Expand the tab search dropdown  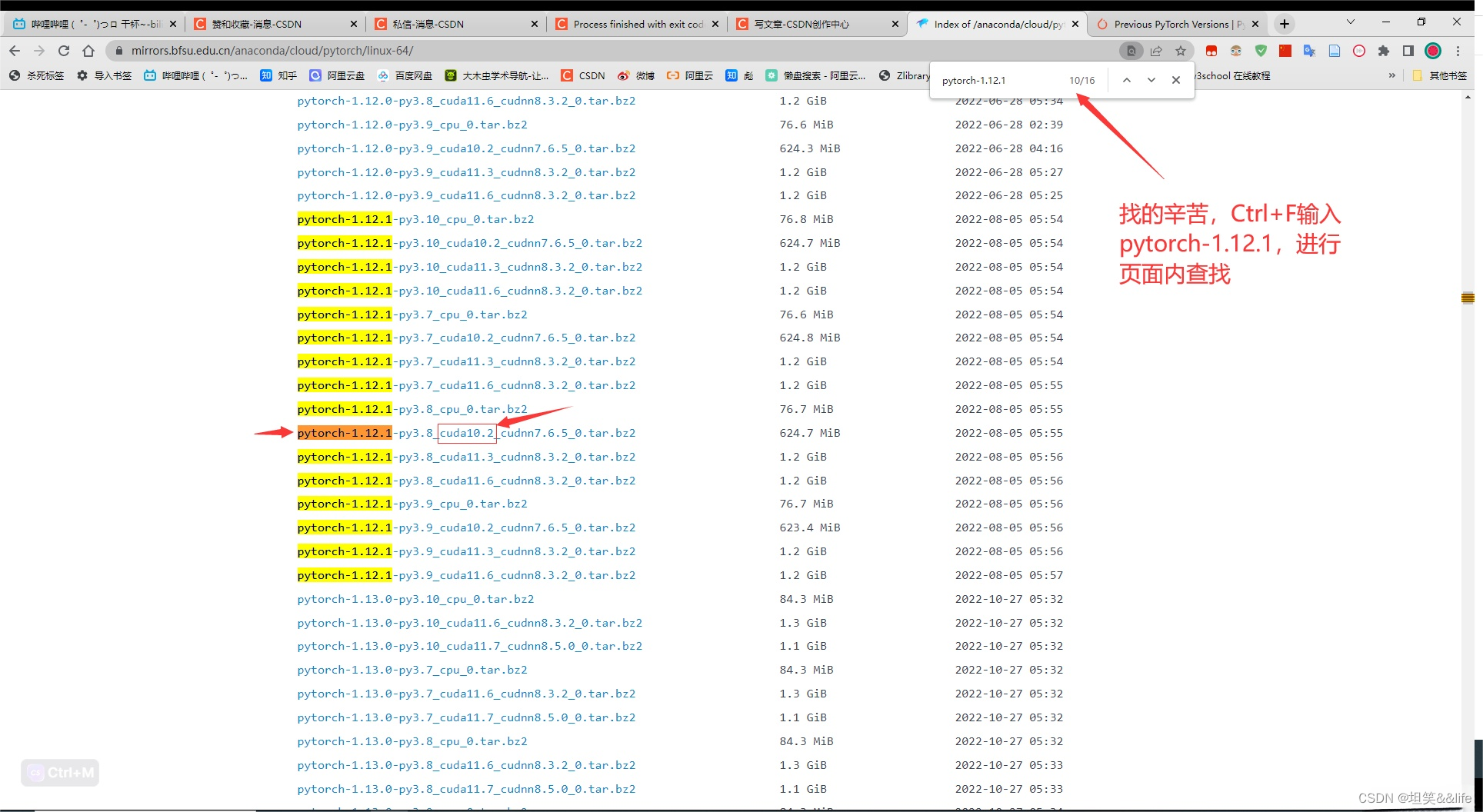[1351, 22]
